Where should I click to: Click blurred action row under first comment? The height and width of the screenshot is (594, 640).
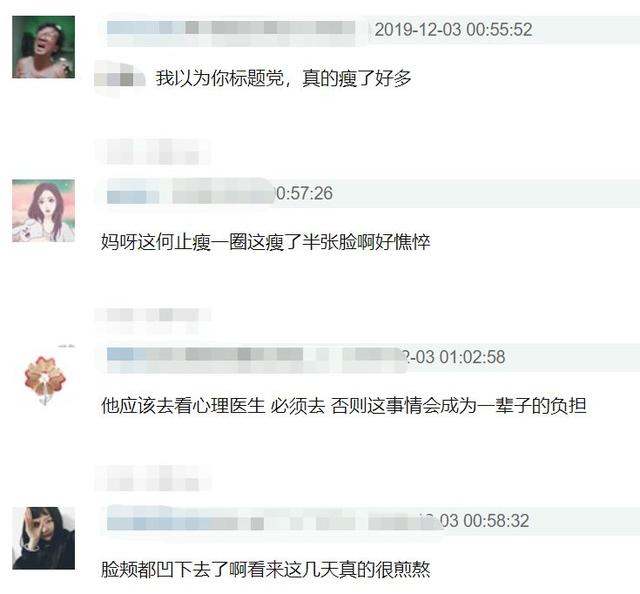[153, 152]
